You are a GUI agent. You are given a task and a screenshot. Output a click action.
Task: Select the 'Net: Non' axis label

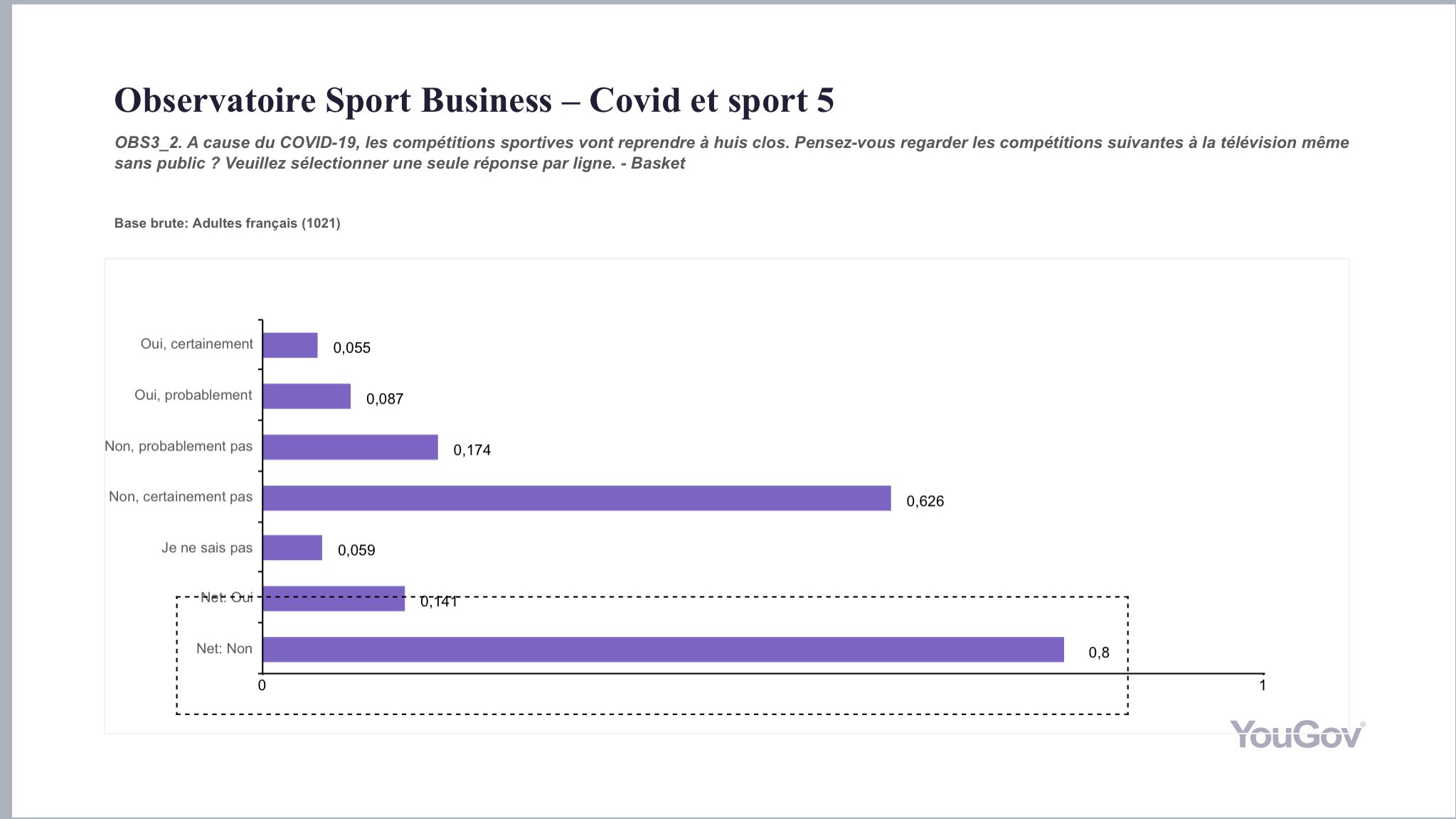(x=224, y=649)
